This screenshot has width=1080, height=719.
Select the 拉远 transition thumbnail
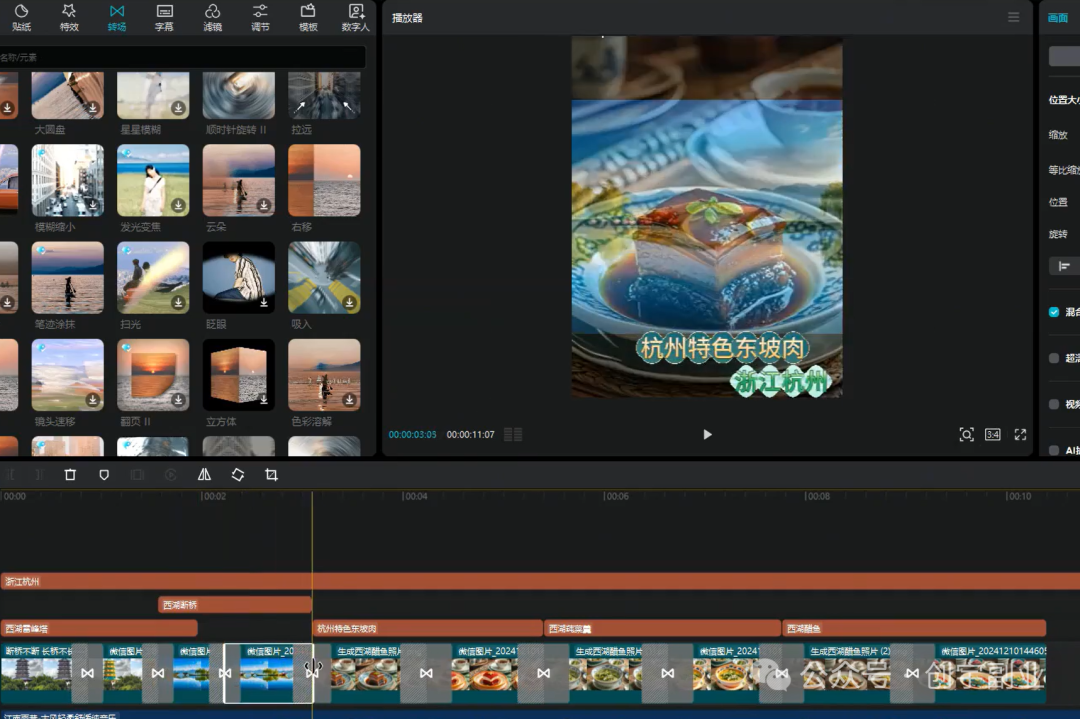point(324,95)
